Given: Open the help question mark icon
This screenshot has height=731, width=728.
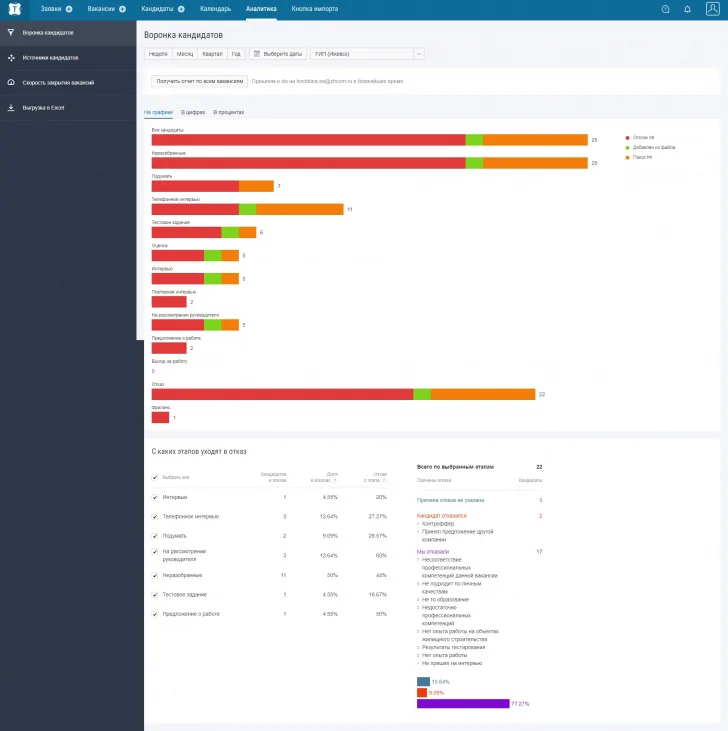Looking at the screenshot, I should [666, 9].
